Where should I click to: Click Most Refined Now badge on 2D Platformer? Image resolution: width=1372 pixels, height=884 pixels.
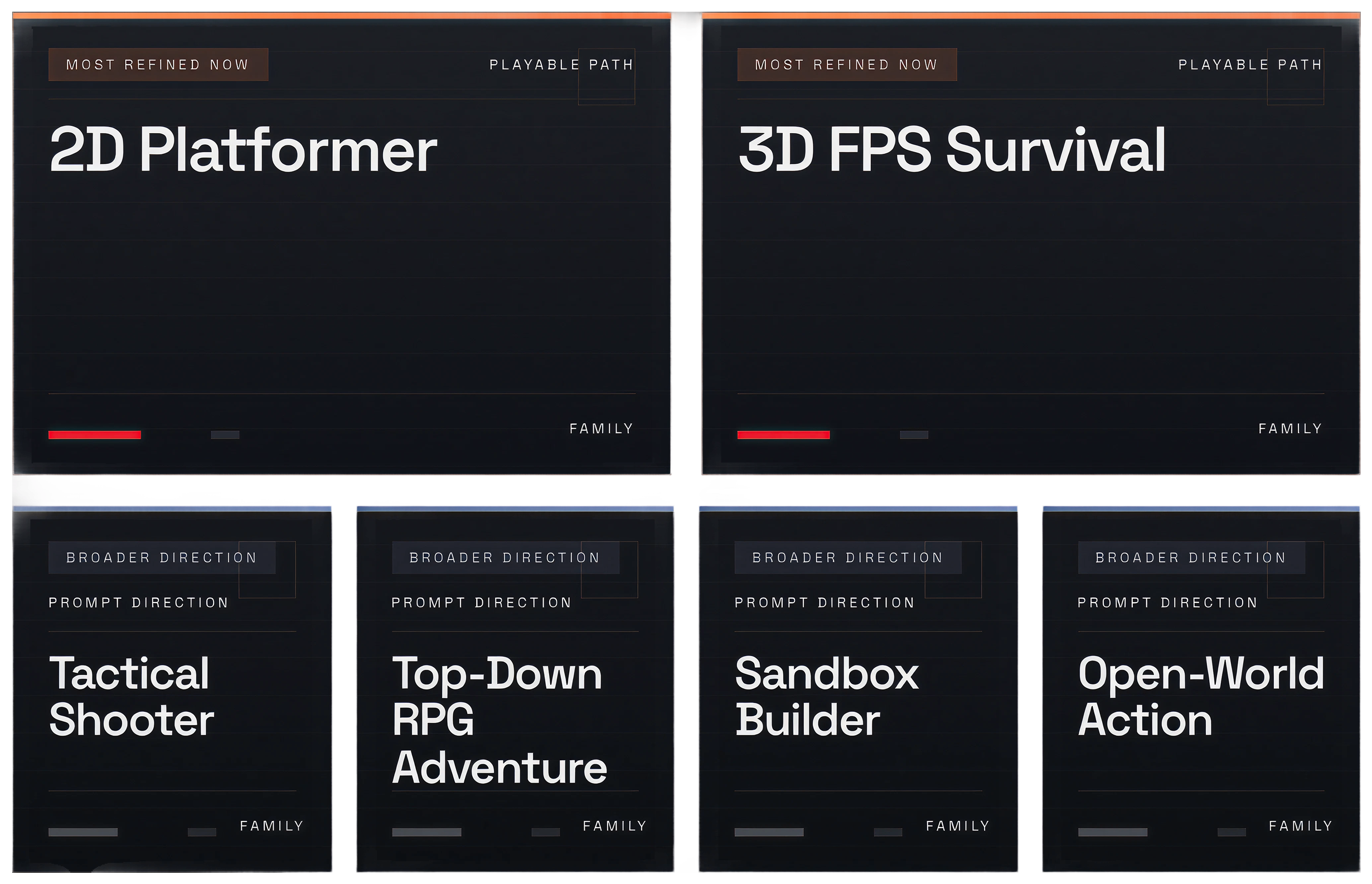tap(158, 64)
